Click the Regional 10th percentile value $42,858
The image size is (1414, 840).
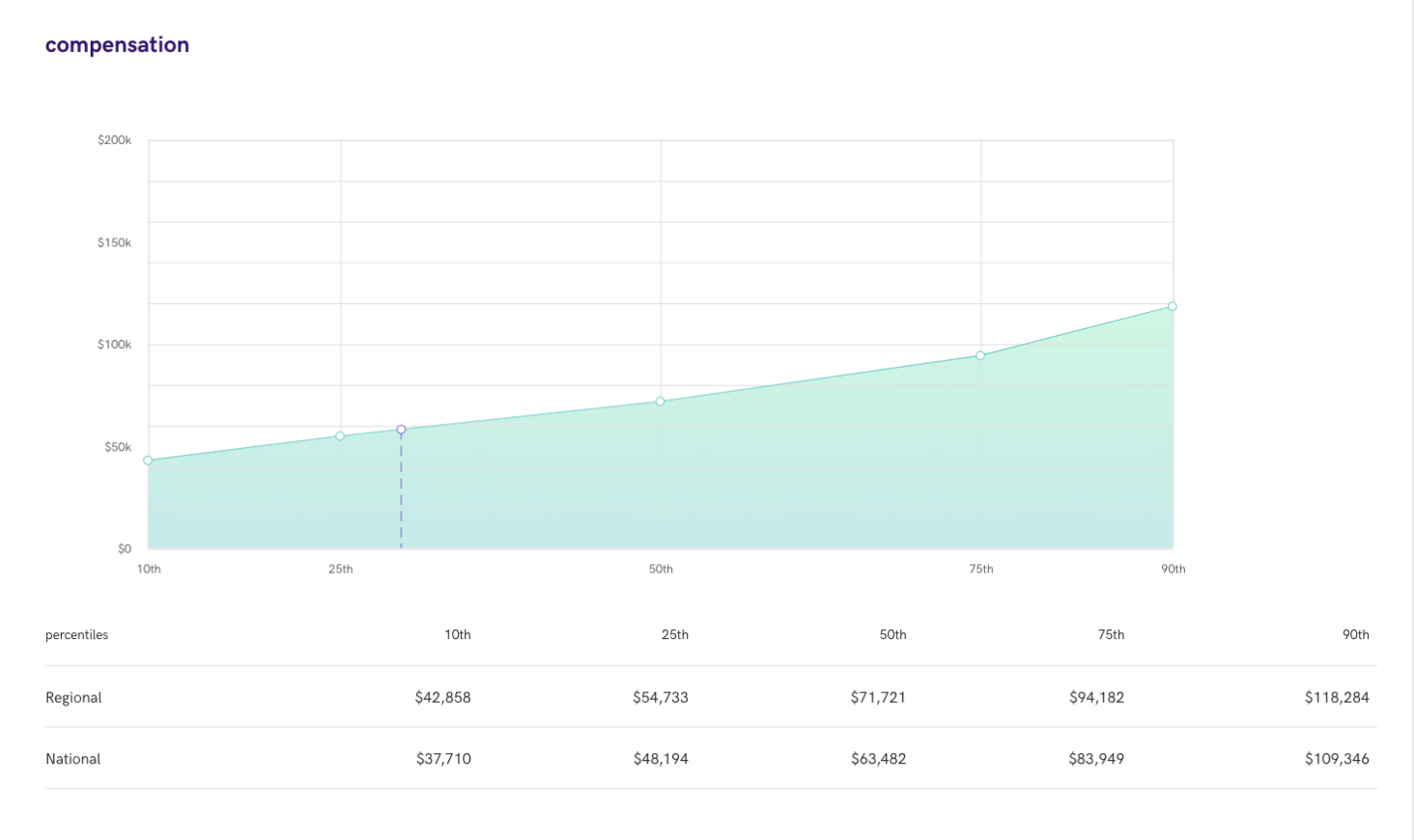pyautogui.click(x=443, y=697)
